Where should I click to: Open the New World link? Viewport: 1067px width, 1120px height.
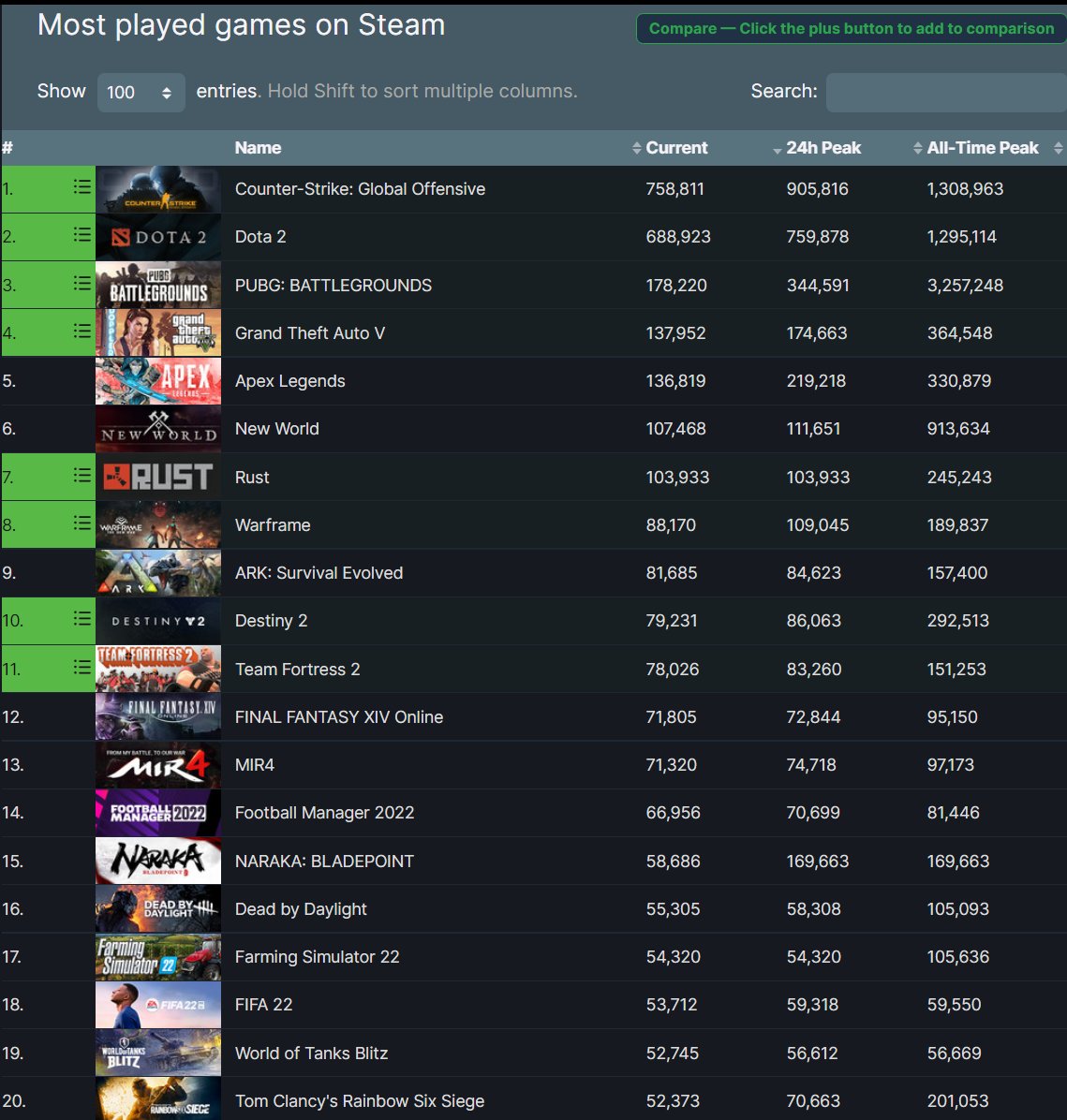click(x=276, y=429)
